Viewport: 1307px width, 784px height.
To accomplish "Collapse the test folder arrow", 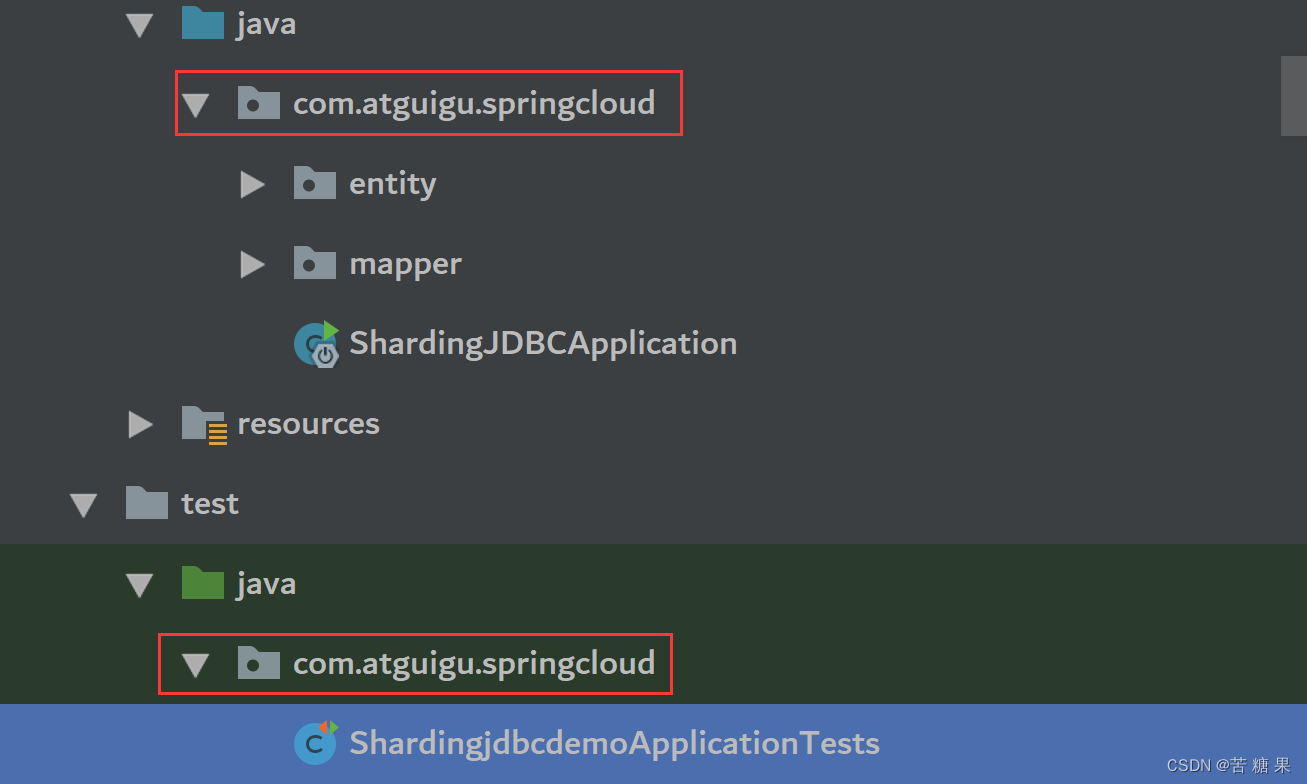I will 83,505.
